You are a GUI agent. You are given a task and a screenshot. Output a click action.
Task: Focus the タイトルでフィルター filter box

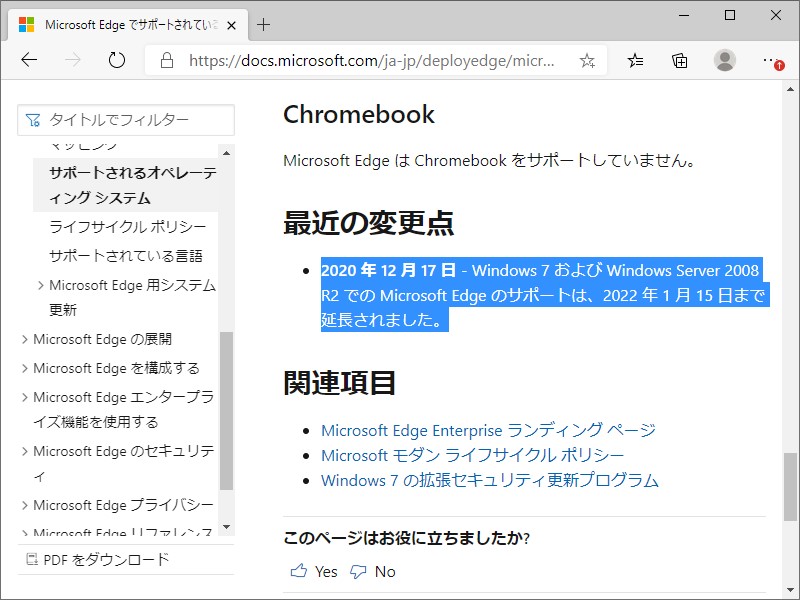[x=126, y=120]
